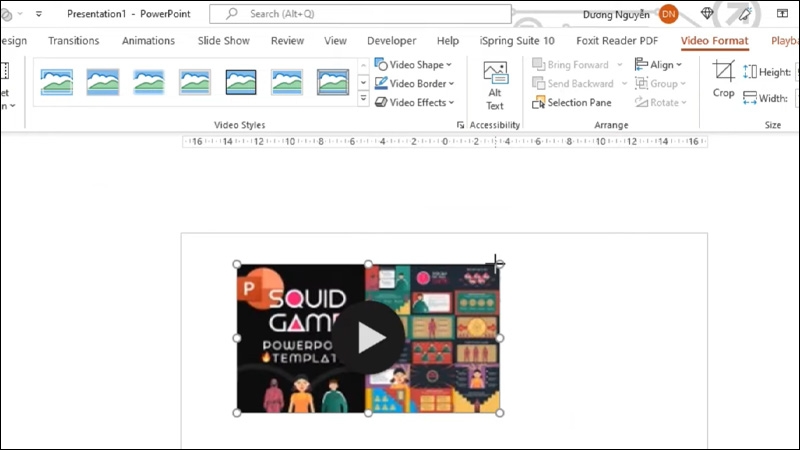Screen dimensions: 800x450
Task: Switch to the Transitions tab
Action: 73,41
